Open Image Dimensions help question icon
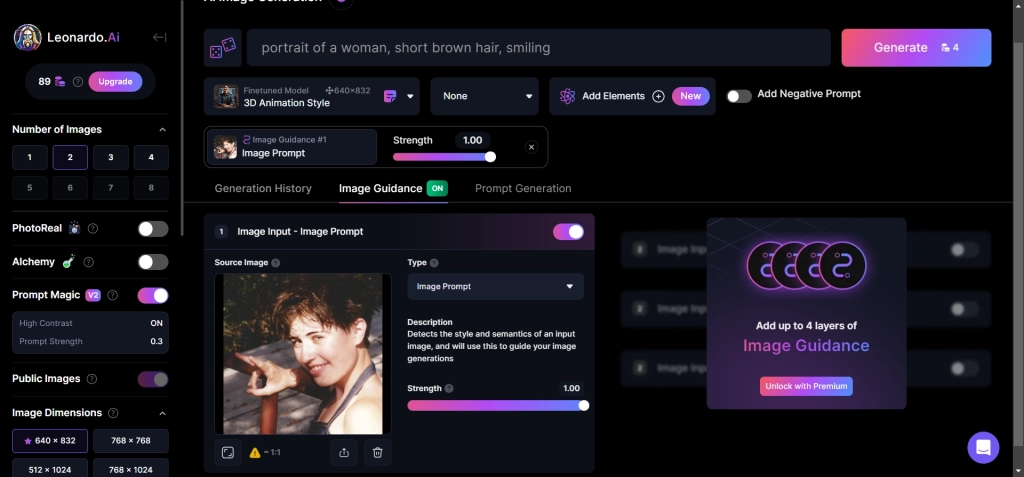The image size is (1024, 477). [x=113, y=413]
